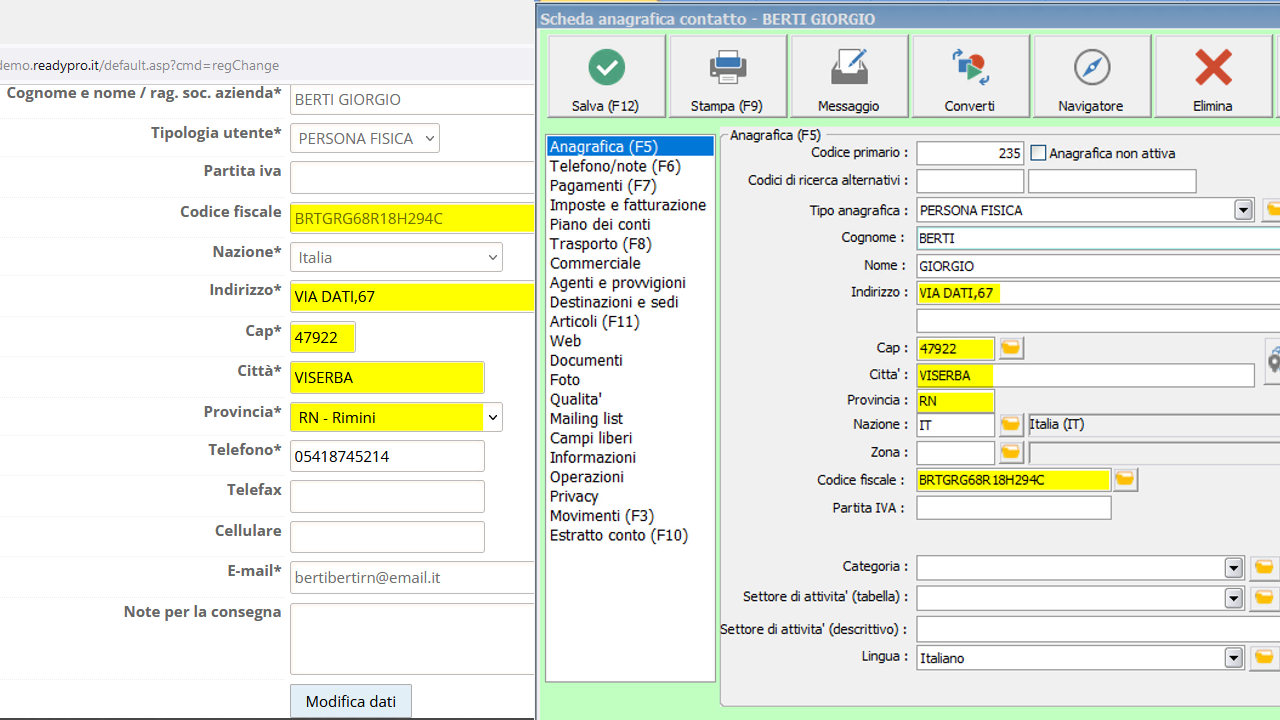The height and width of the screenshot is (720, 1280).
Task: Open the Navigatore compass icon
Action: coord(1091,66)
